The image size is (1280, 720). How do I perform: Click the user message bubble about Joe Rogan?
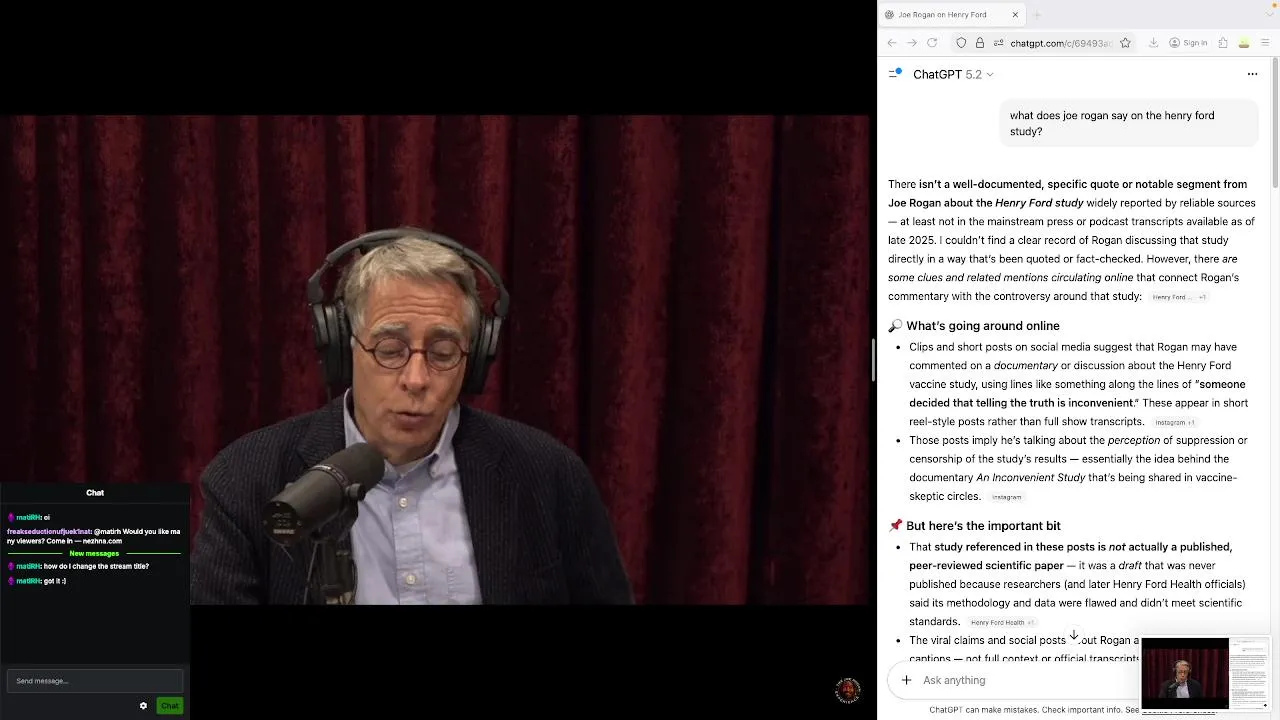coord(1129,123)
